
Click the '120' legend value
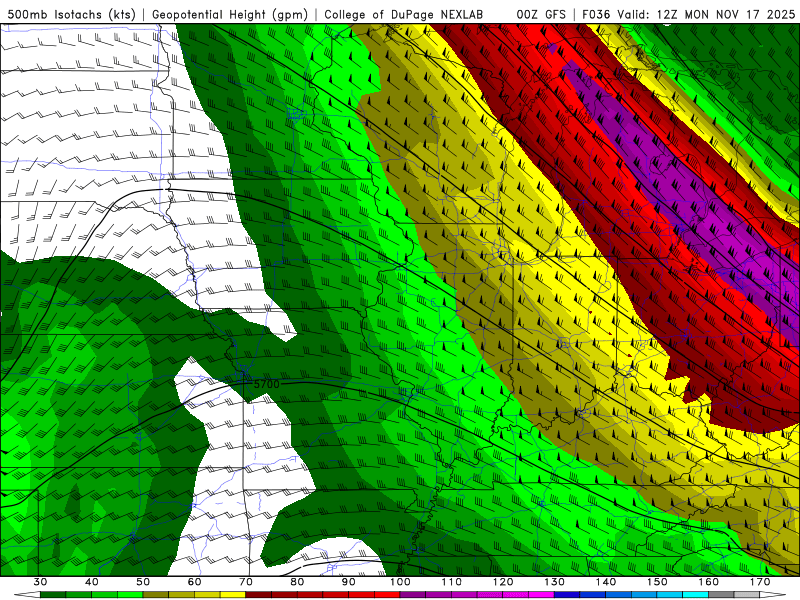click(503, 582)
